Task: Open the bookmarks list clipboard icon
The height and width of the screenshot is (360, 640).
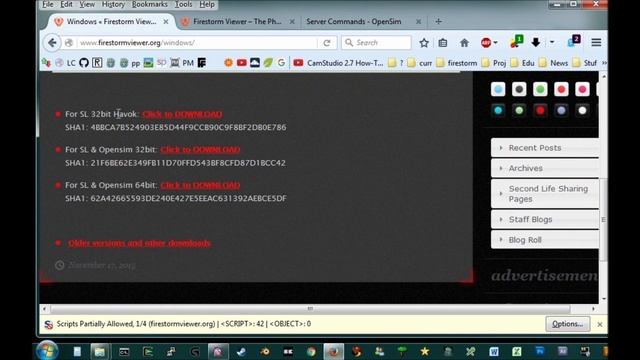Action: [443, 42]
